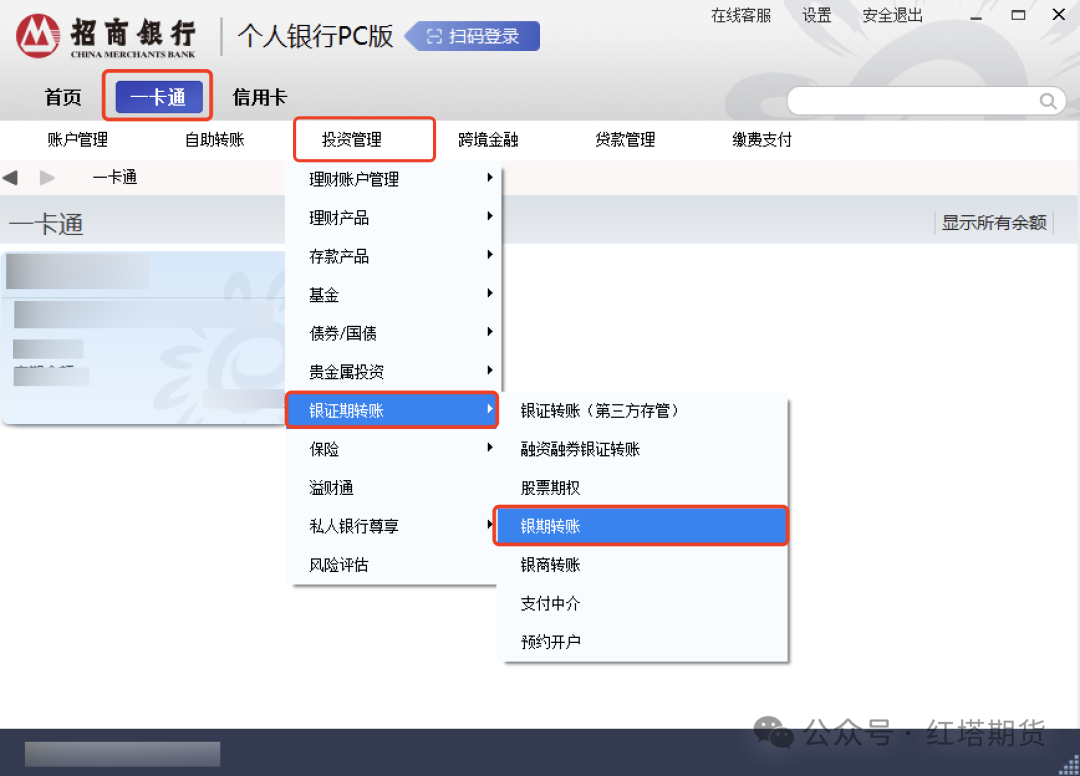The image size is (1080, 776).
Task: Switch to the 信用卡 tab
Action: click(x=259, y=97)
